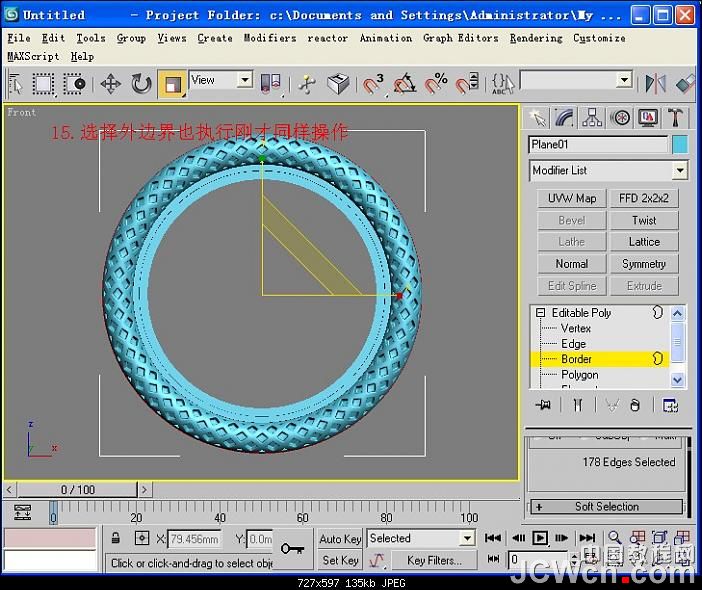Toggle 3D Snaps magnet
This screenshot has width=702, height=590.
pos(372,84)
